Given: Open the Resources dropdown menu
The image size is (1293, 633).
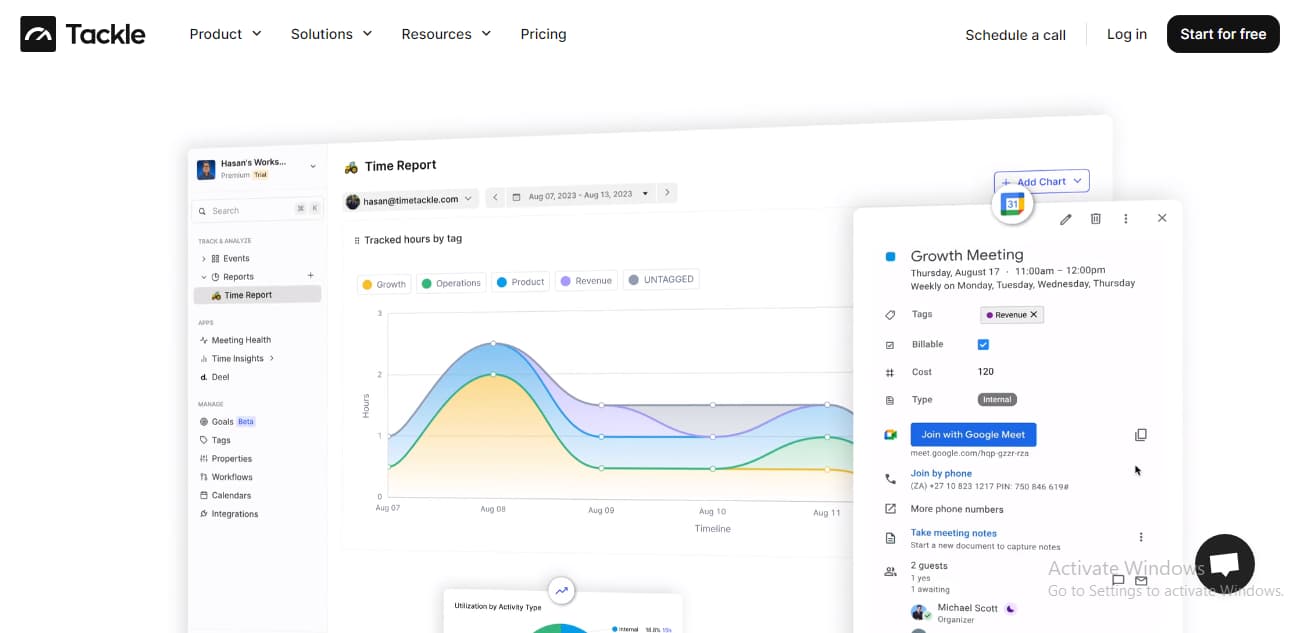Looking at the screenshot, I should 447,34.
